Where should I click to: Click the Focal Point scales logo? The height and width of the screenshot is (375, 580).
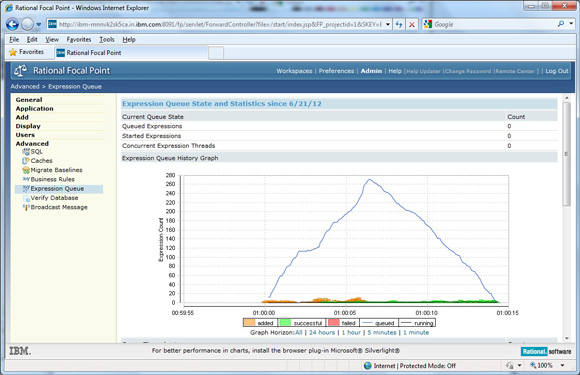click(x=20, y=70)
